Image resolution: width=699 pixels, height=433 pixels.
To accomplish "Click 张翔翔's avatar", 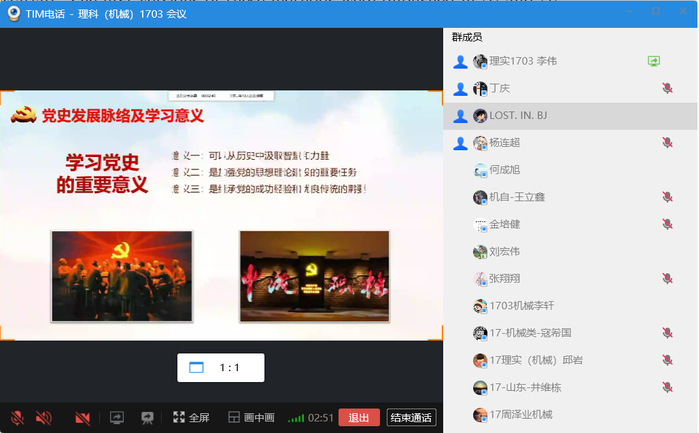I will 480,278.
